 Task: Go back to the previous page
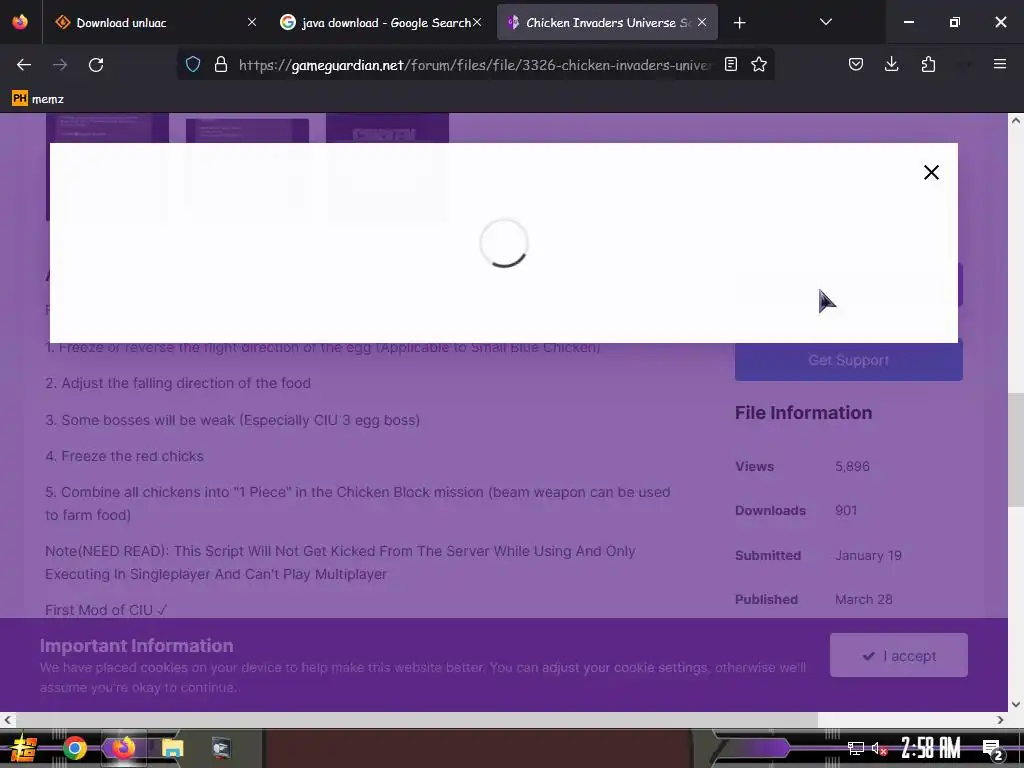pos(24,65)
